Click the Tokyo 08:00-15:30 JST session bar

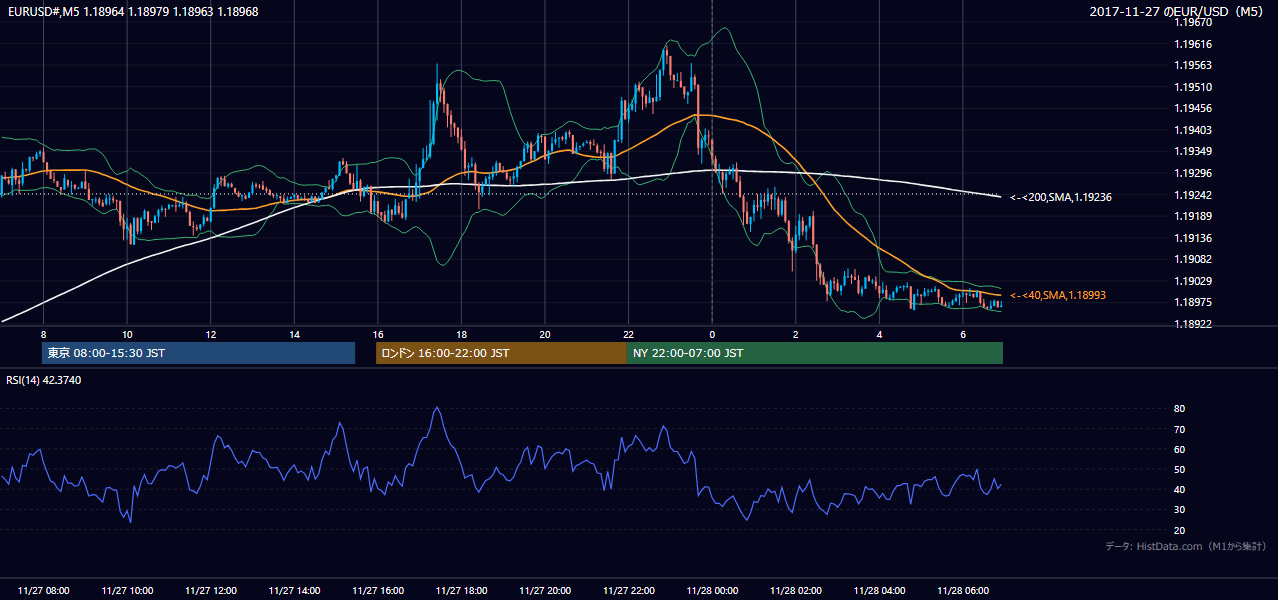click(x=198, y=353)
